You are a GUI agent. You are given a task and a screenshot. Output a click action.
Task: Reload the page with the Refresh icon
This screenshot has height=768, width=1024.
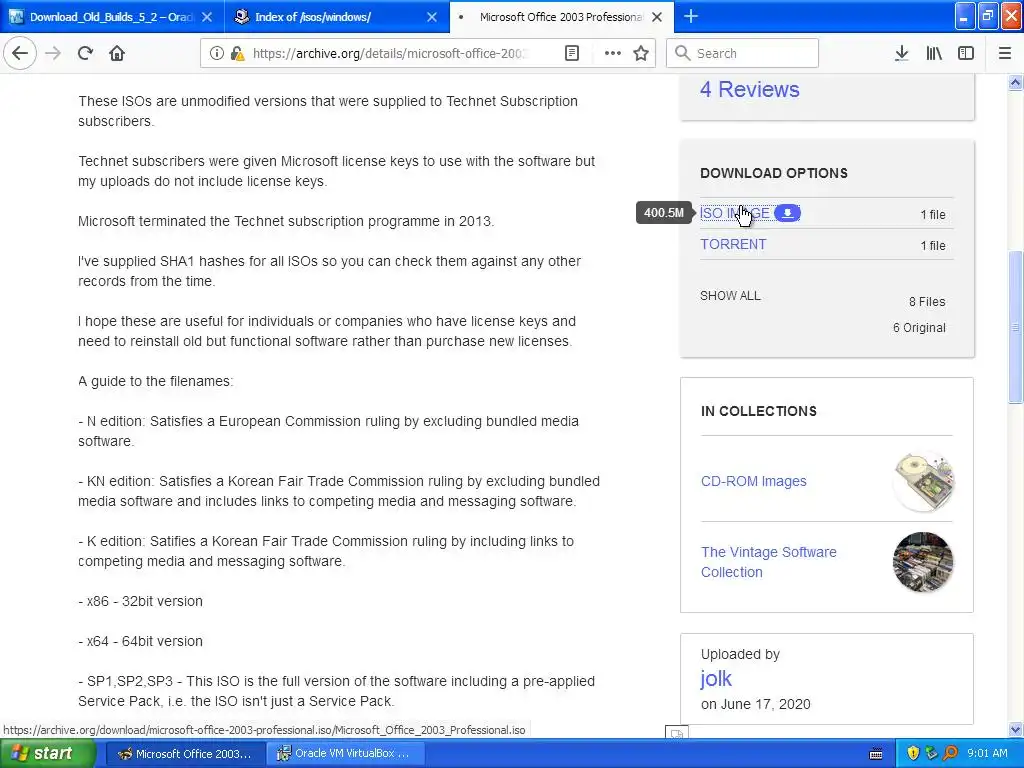86,54
